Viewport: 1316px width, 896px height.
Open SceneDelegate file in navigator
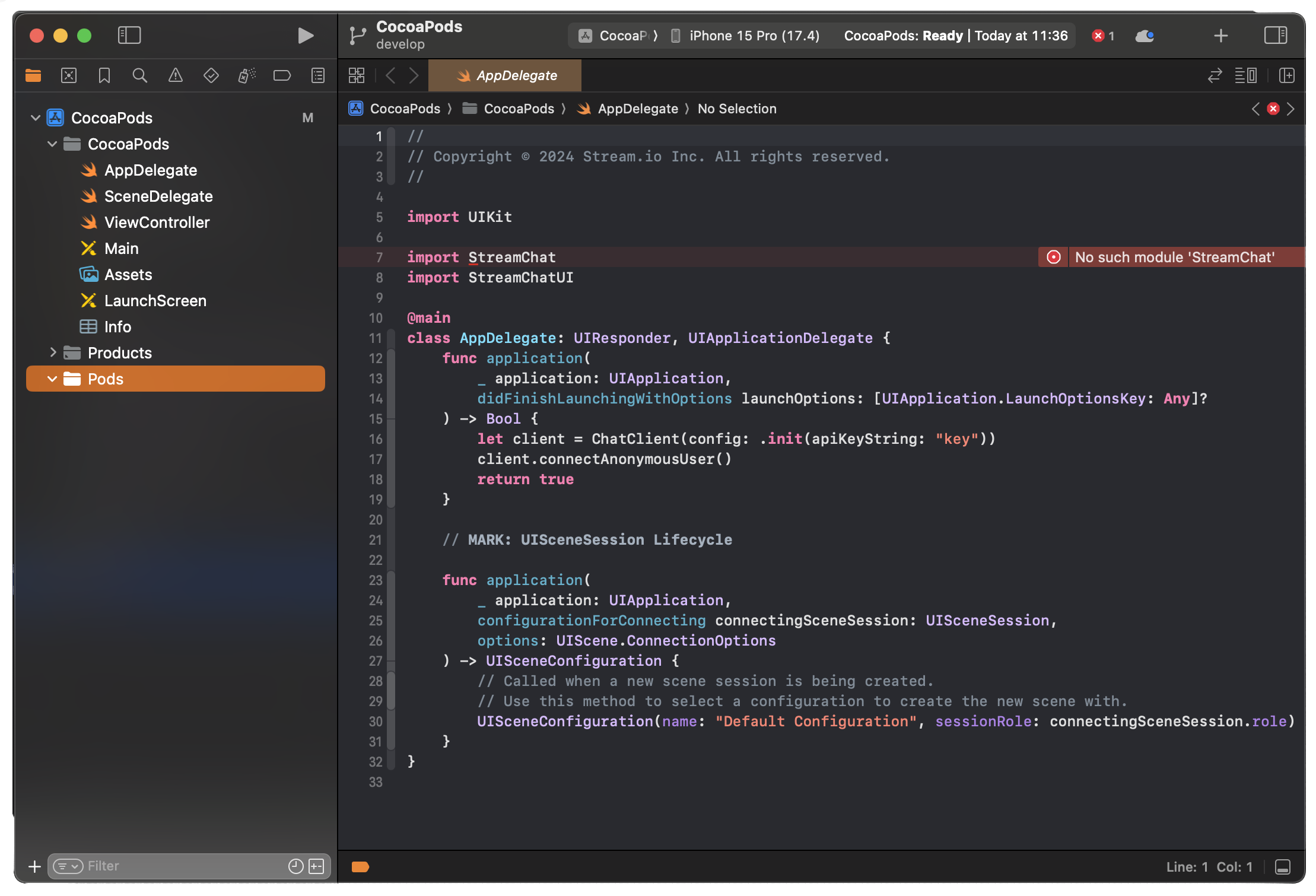tap(158, 196)
